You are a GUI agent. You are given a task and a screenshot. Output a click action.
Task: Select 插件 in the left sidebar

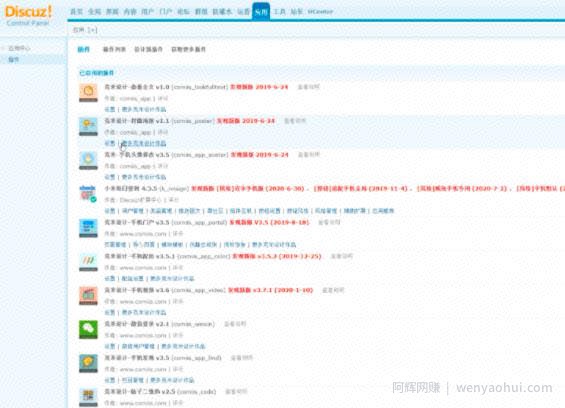point(14,59)
